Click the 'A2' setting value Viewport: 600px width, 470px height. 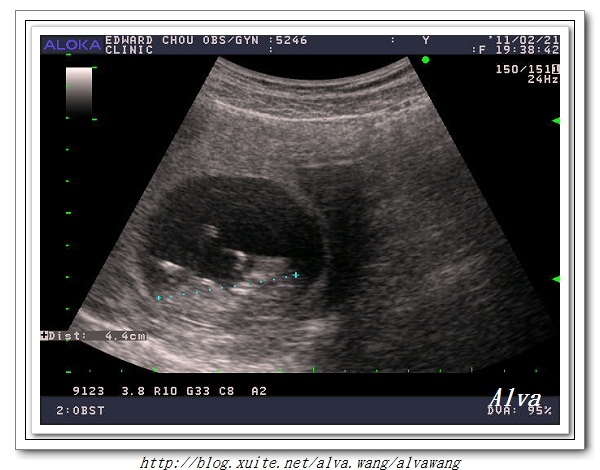[x=259, y=391]
